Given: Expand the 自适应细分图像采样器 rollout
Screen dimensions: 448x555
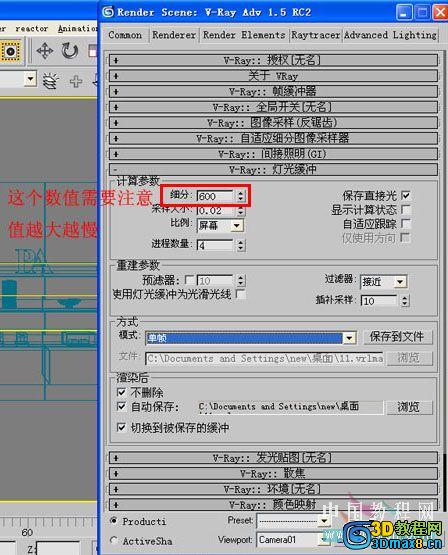Looking at the screenshot, I should click(x=273, y=138).
